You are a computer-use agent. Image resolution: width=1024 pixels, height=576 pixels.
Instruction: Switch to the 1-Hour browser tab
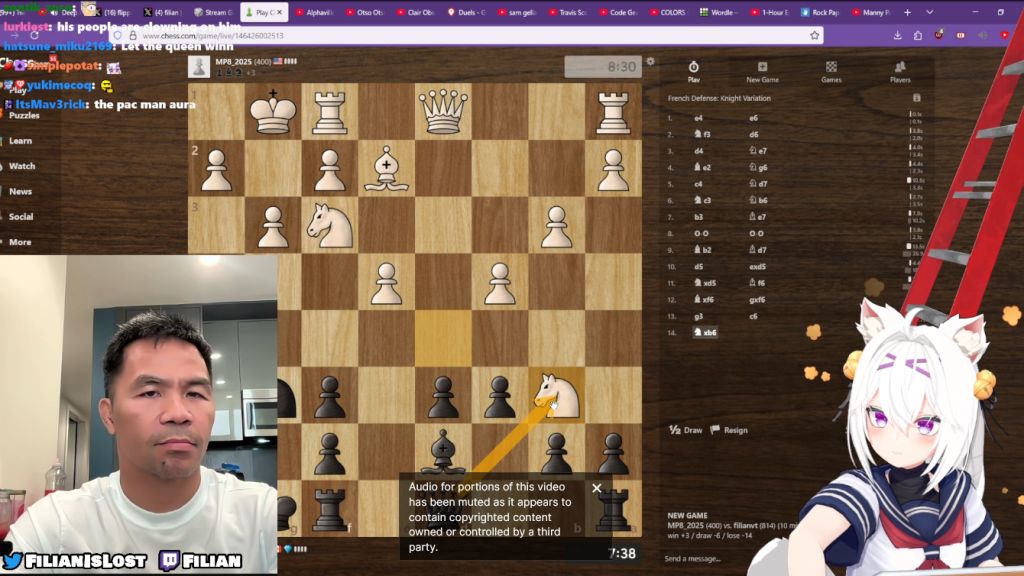pos(769,12)
